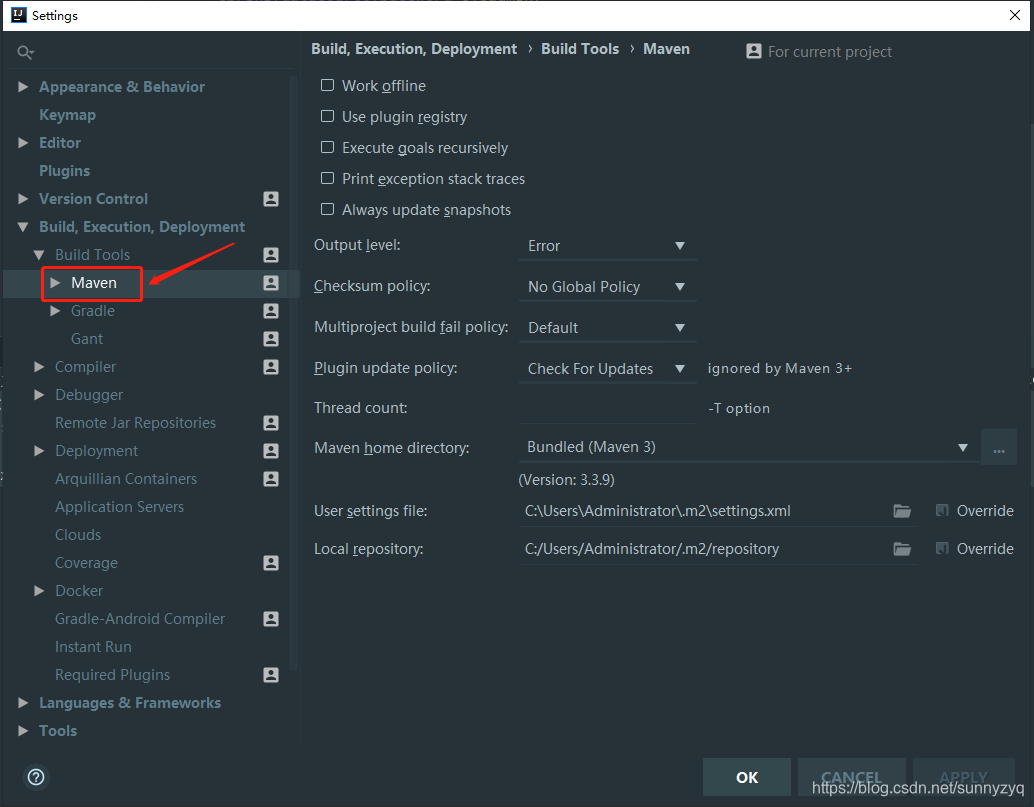Click the project-scope icon next to Version Control
The image size is (1034, 807).
pos(270,199)
